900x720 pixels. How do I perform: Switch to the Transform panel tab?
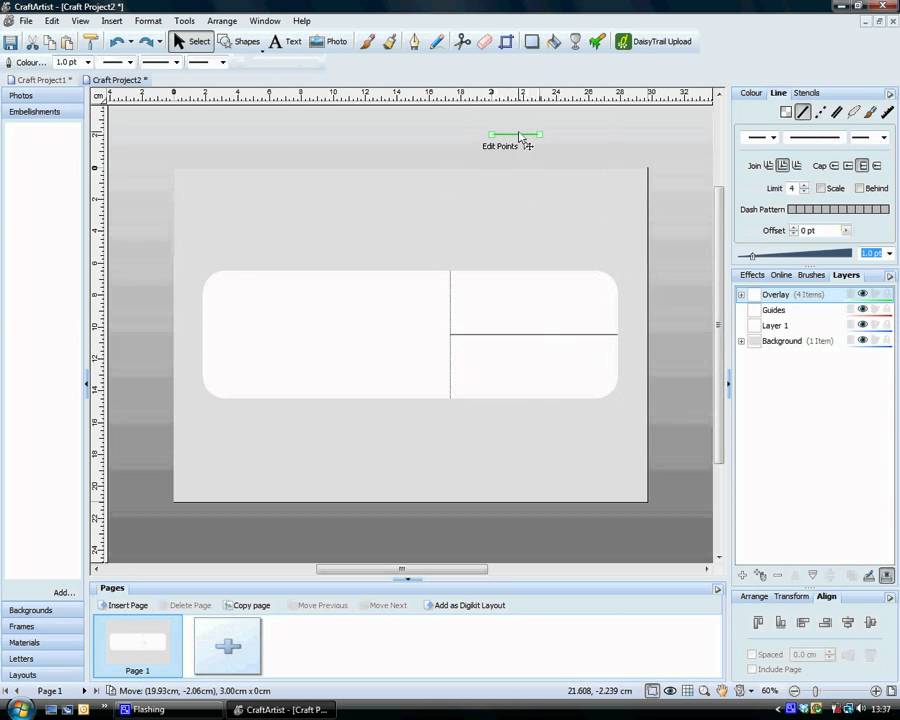pyautogui.click(x=791, y=597)
